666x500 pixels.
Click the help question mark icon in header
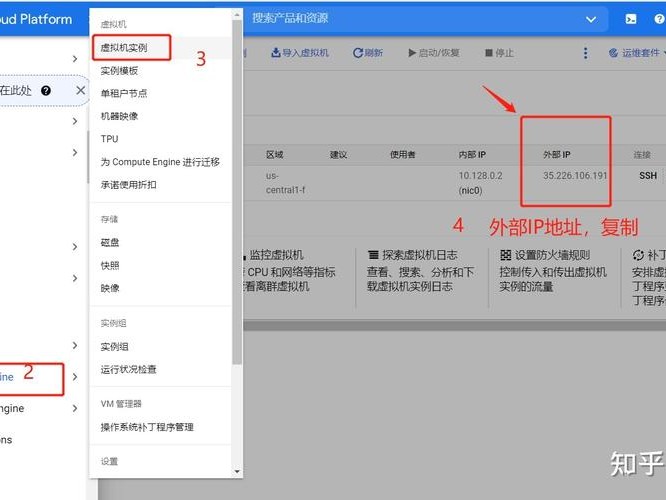(660, 19)
